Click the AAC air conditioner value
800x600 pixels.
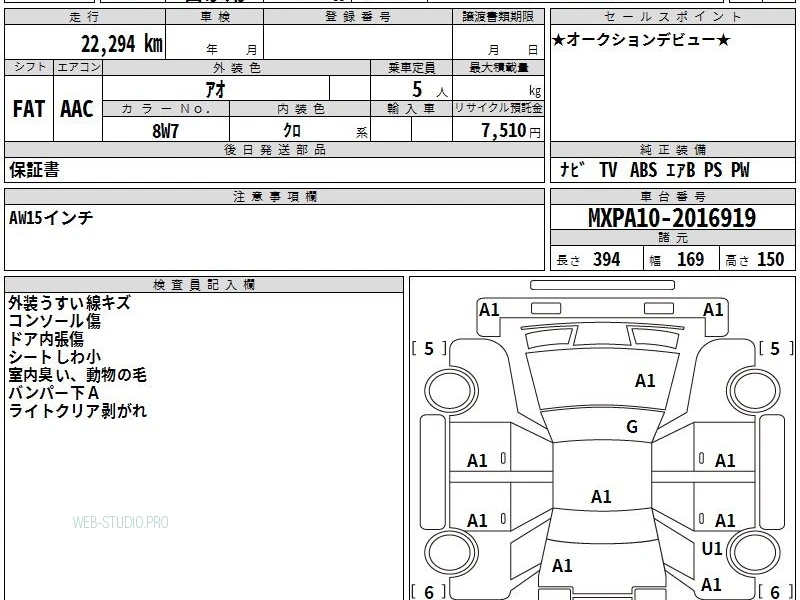(x=77, y=109)
